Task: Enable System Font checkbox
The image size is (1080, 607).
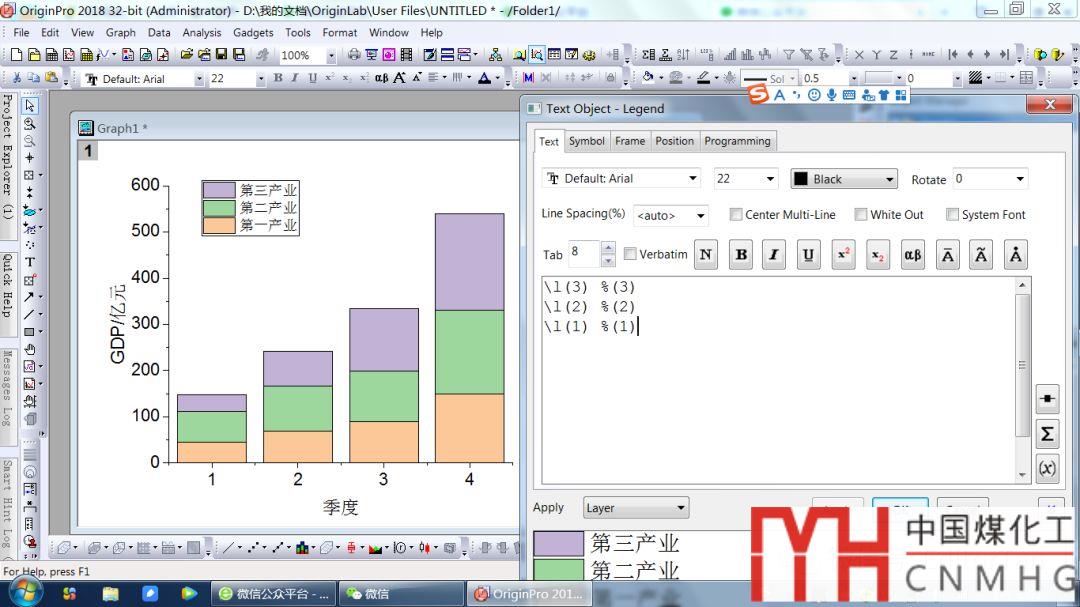Action: click(952, 214)
